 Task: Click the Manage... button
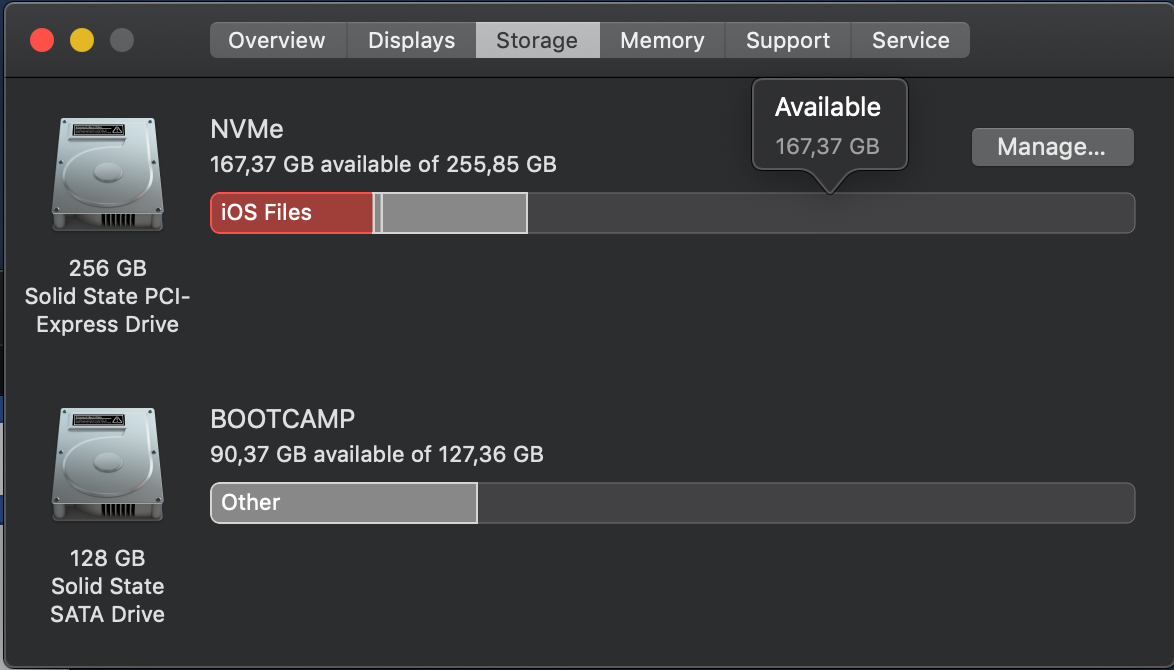(1052, 147)
